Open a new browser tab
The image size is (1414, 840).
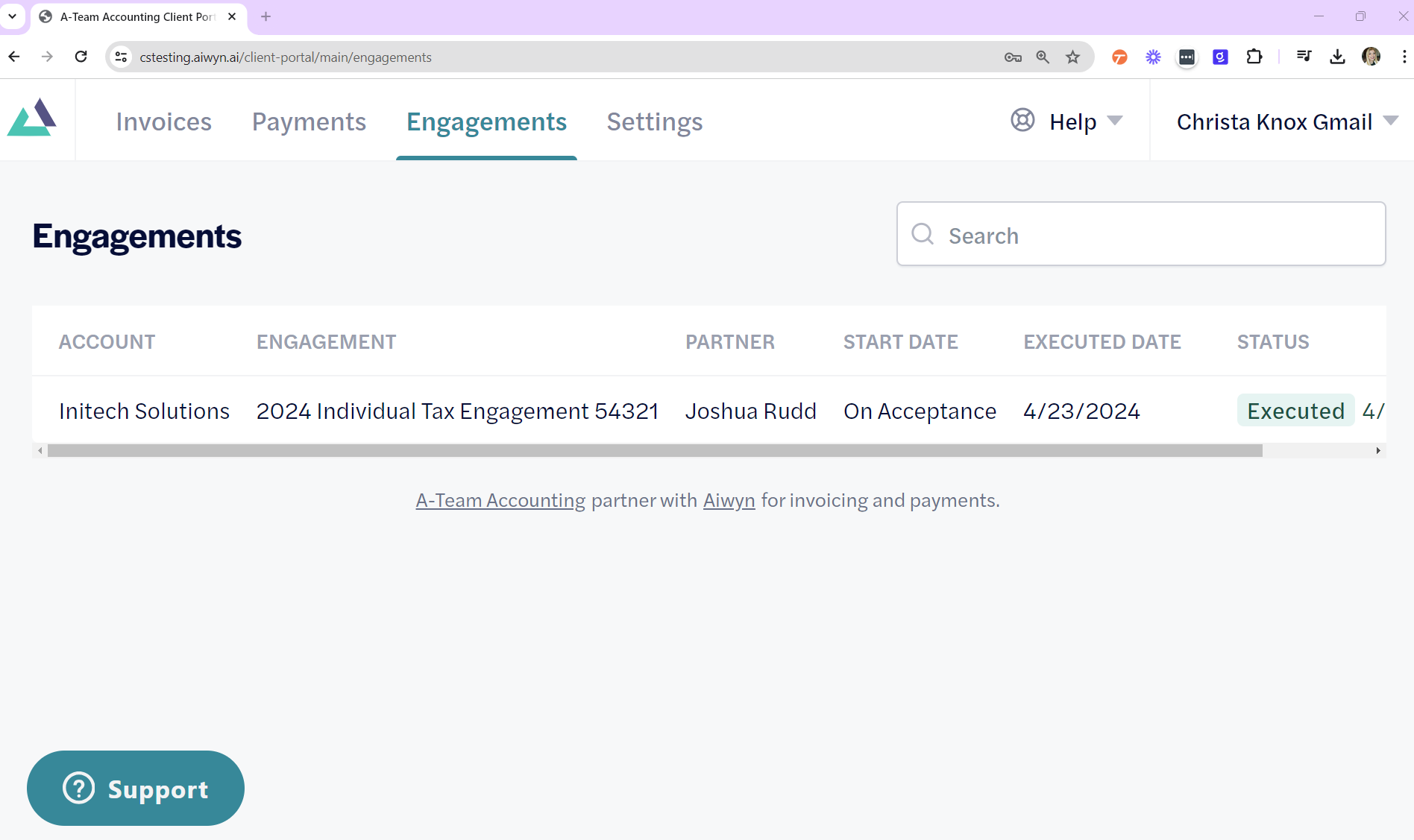265,16
